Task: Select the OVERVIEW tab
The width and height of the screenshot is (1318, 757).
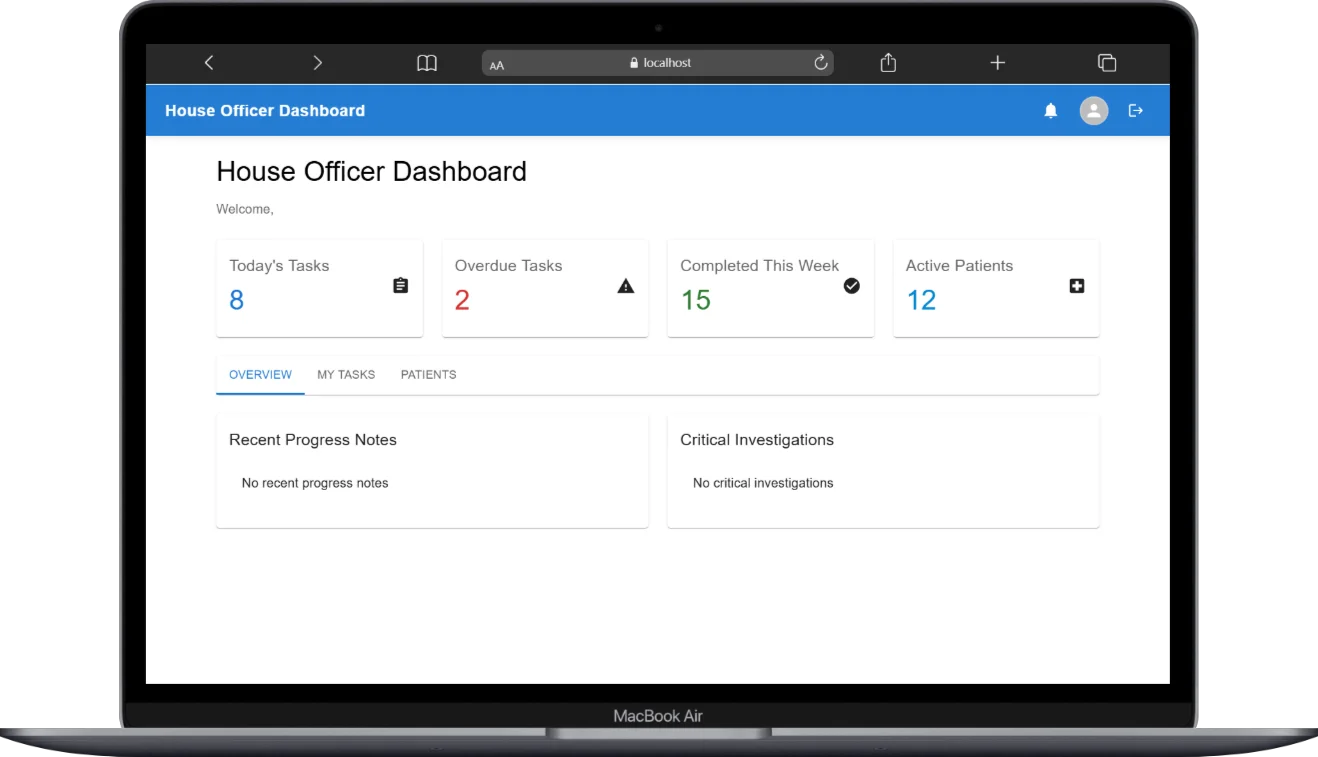Action: pyautogui.click(x=260, y=374)
